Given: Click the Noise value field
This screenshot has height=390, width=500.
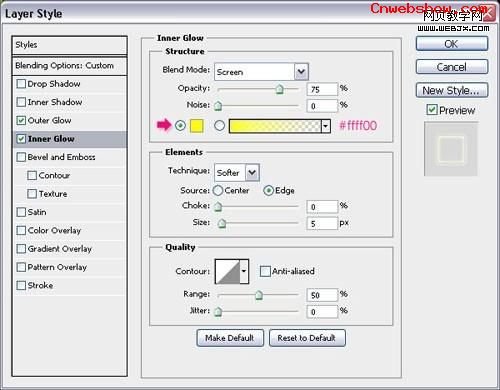Looking at the screenshot, I should (x=322, y=106).
